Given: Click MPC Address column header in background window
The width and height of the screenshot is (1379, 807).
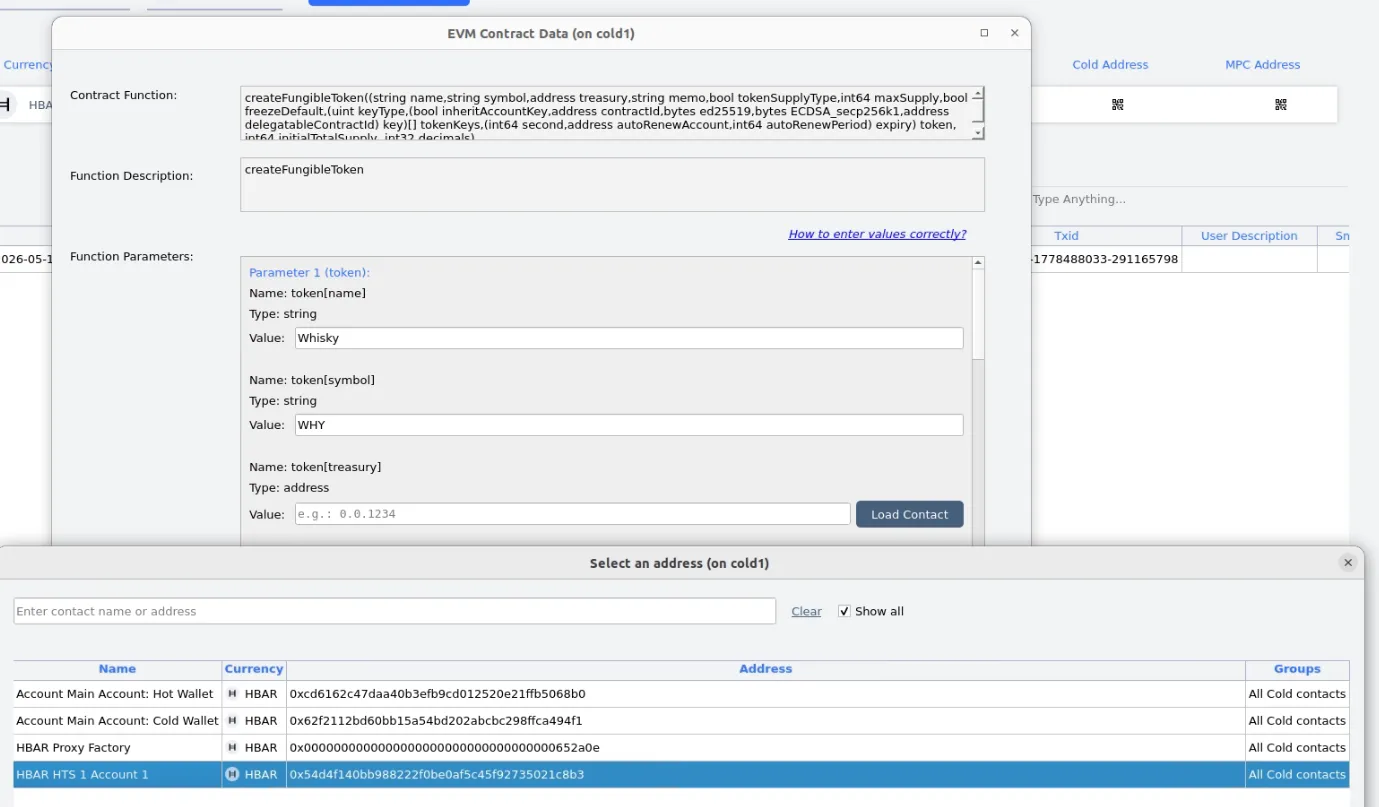Looking at the screenshot, I should pos(1262,65).
